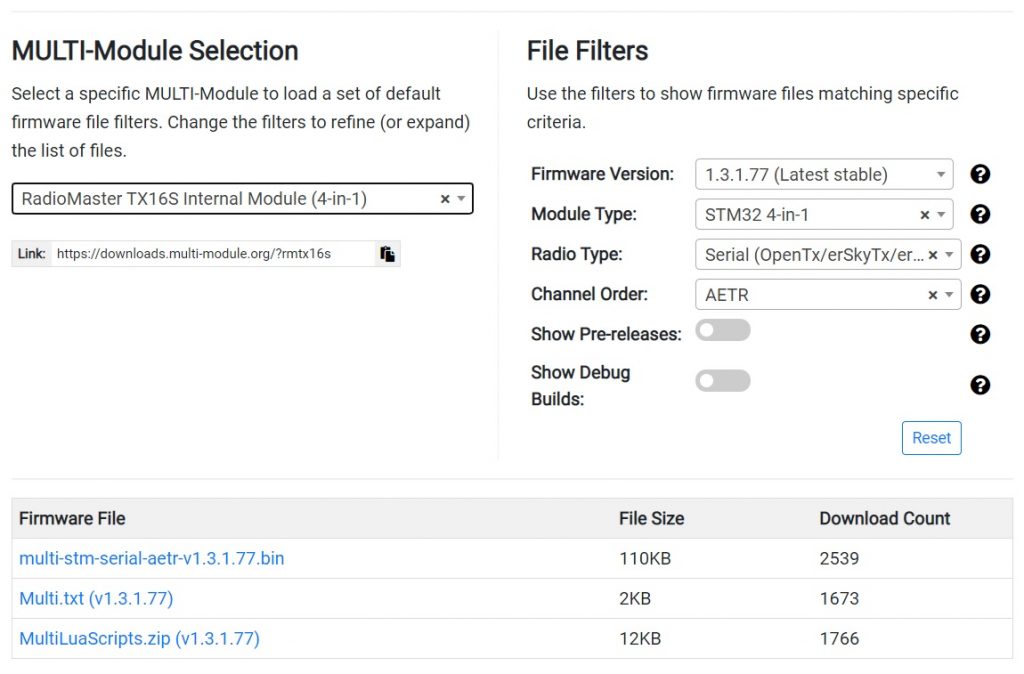Open help for Show Pre-releases

(980, 334)
